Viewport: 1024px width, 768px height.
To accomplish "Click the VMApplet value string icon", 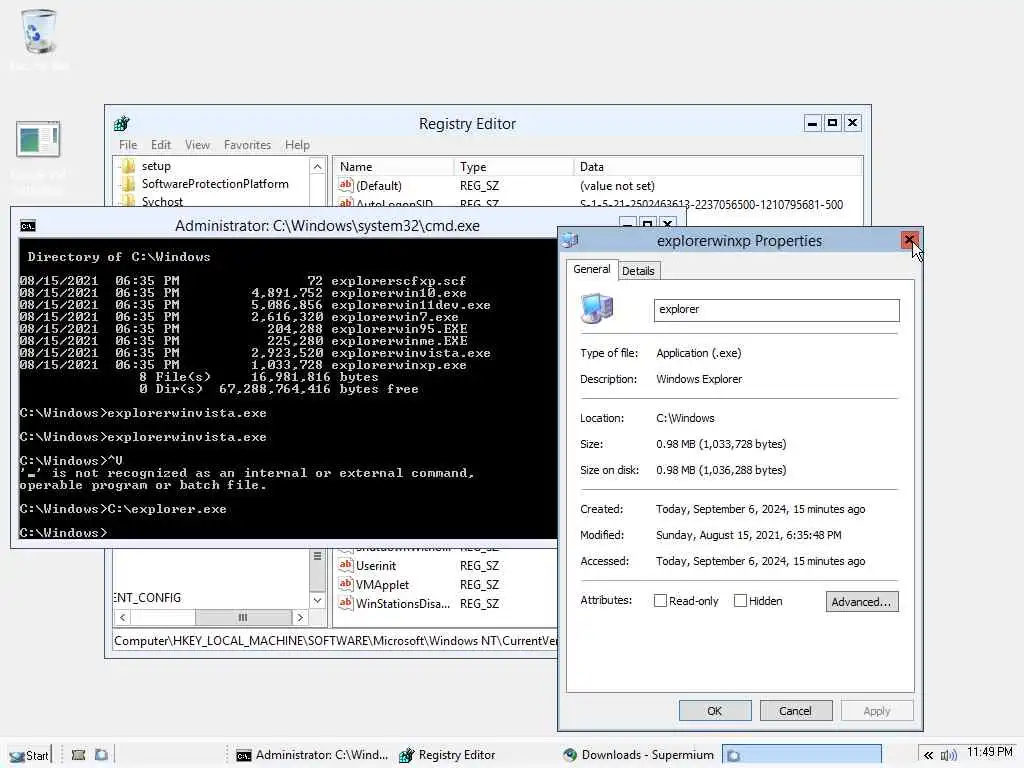I will point(345,584).
